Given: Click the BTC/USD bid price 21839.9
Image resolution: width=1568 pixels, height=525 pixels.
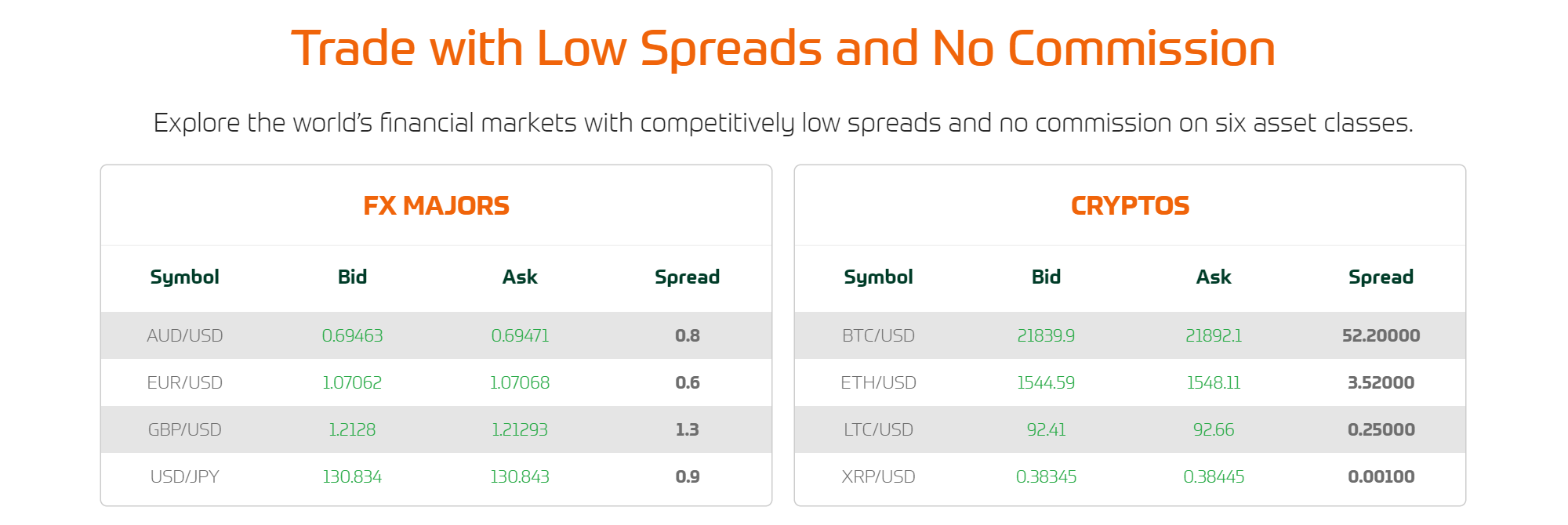Looking at the screenshot, I should tap(1046, 335).
